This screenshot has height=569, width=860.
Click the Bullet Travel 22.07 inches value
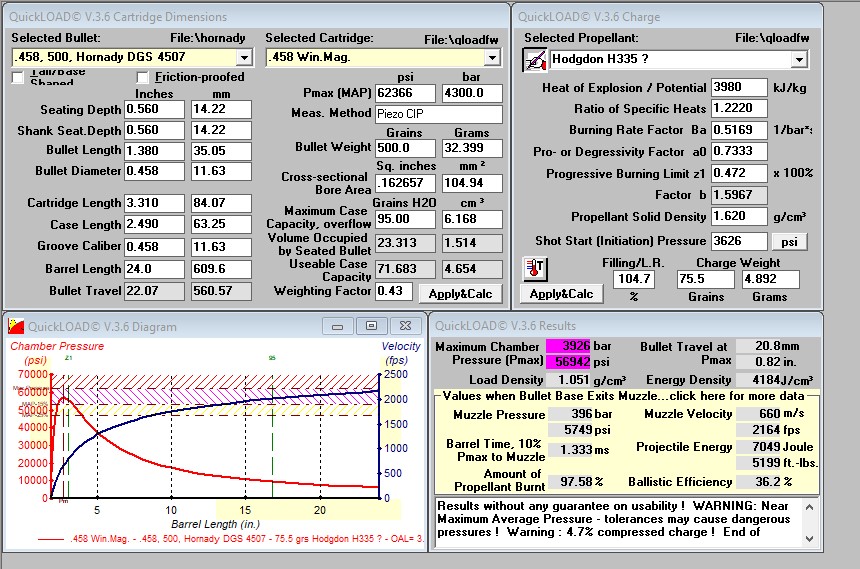(154, 291)
